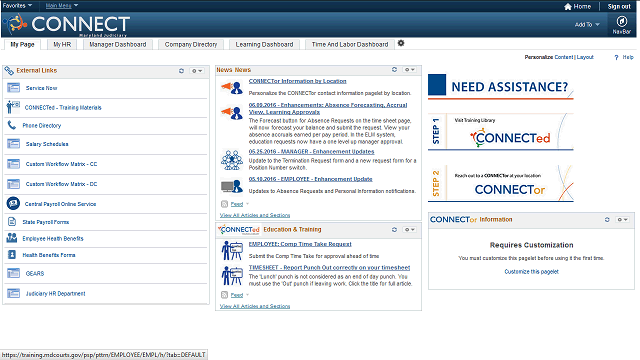Go to Time And Labor Dashboard tab
Viewport: 640px width, 360px height.
(350, 44)
